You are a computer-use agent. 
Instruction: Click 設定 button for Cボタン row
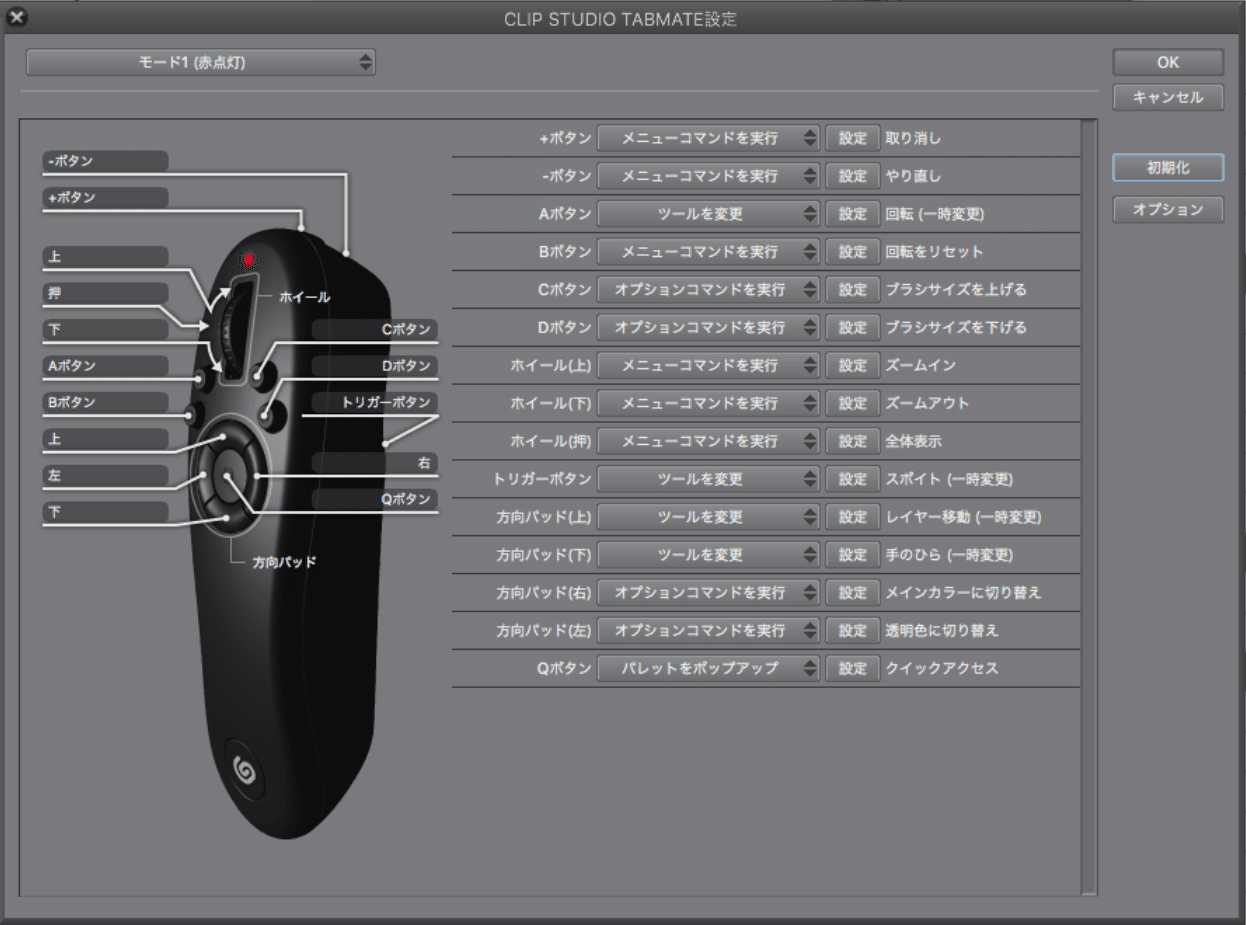tap(852, 290)
